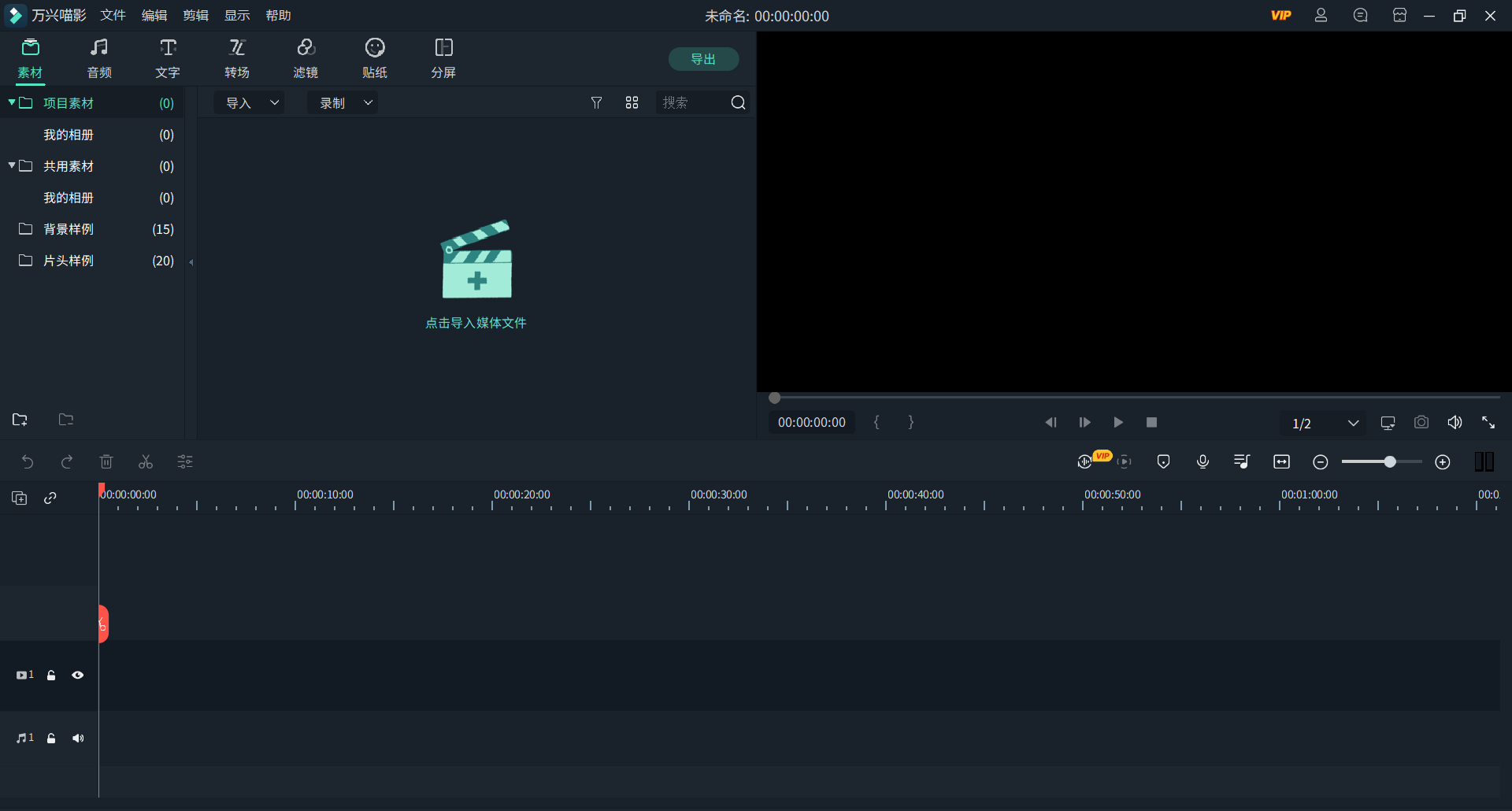Click the filter funnel icon in the media panel
Image resolution: width=1512 pixels, height=811 pixels.
pyautogui.click(x=596, y=103)
